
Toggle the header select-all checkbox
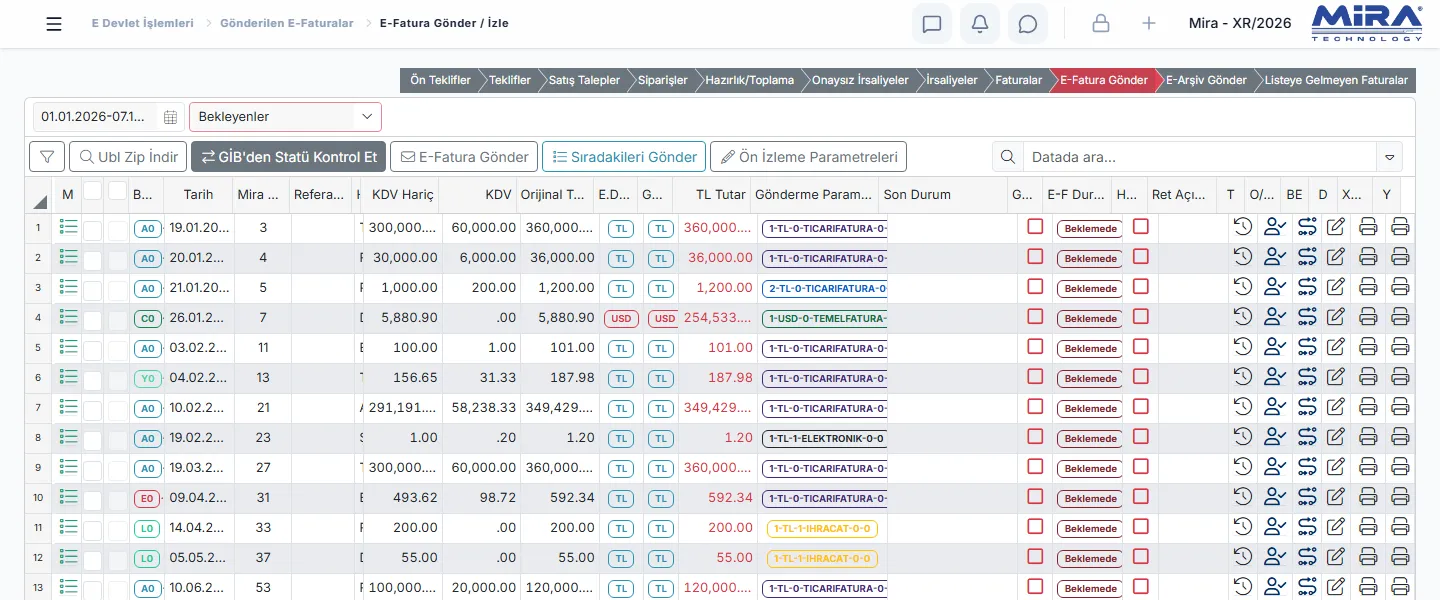point(92,190)
